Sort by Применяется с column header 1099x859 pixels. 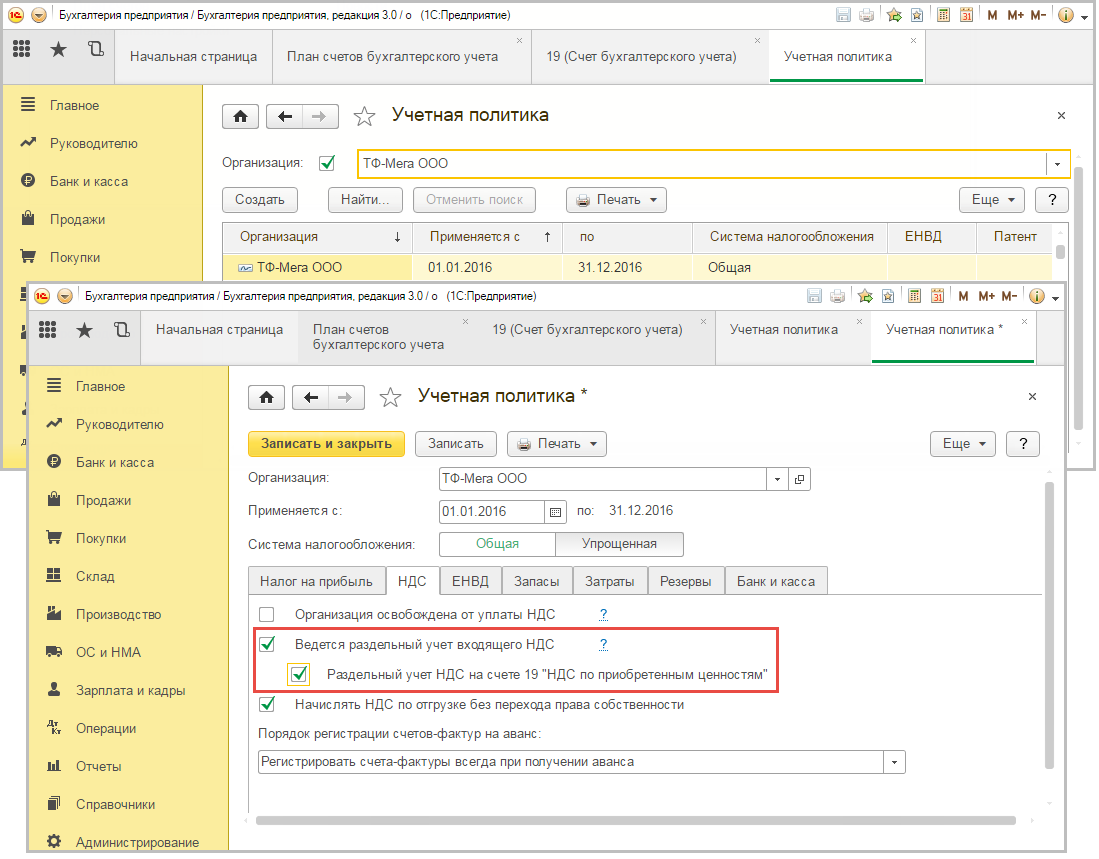coord(486,237)
